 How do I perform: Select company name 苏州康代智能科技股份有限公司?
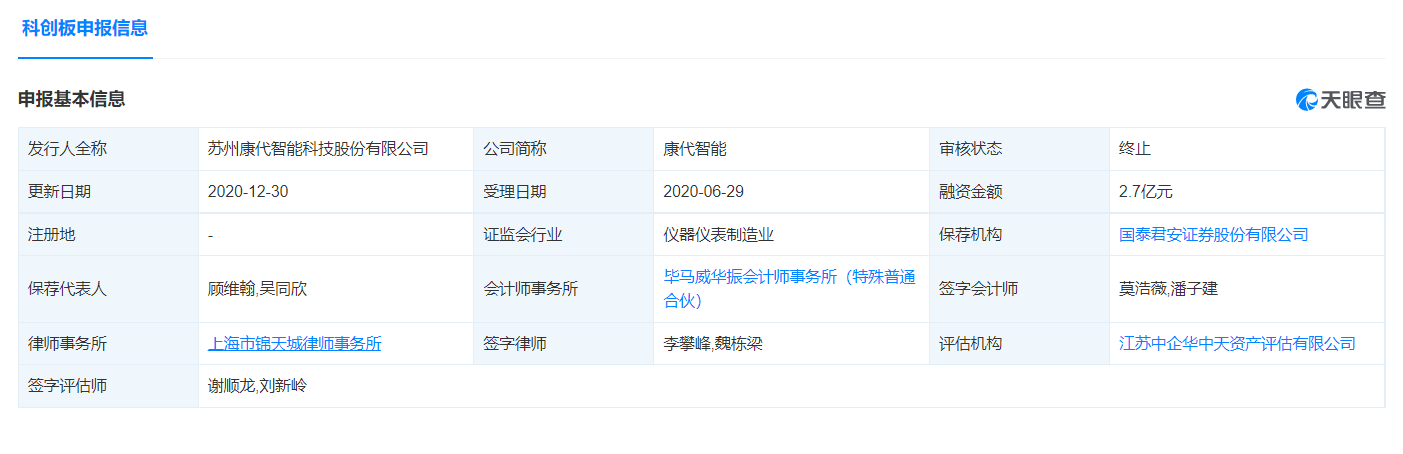(x=318, y=149)
